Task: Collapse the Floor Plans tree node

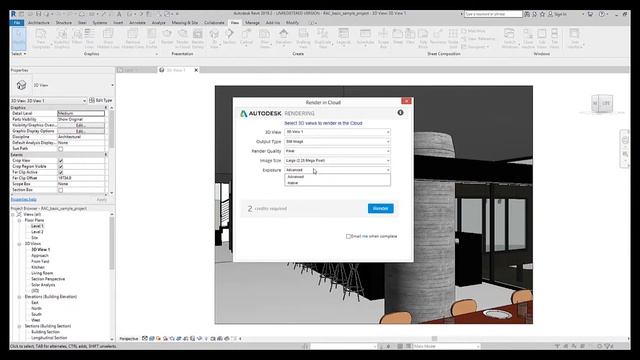Action: coord(19,220)
